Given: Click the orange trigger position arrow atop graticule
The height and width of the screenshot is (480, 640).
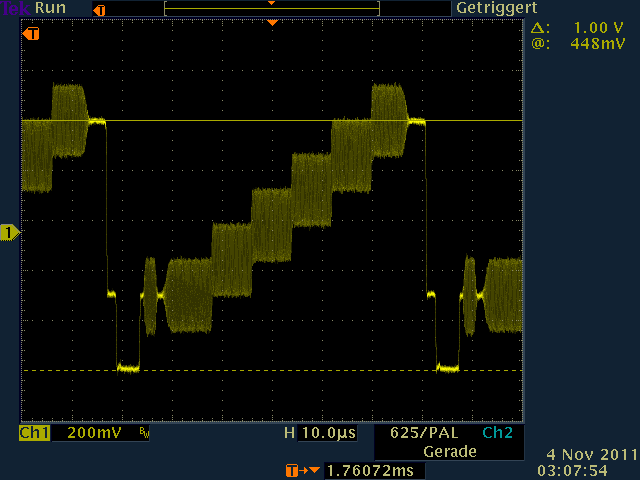Looking at the screenshot, I should [271, 22].
